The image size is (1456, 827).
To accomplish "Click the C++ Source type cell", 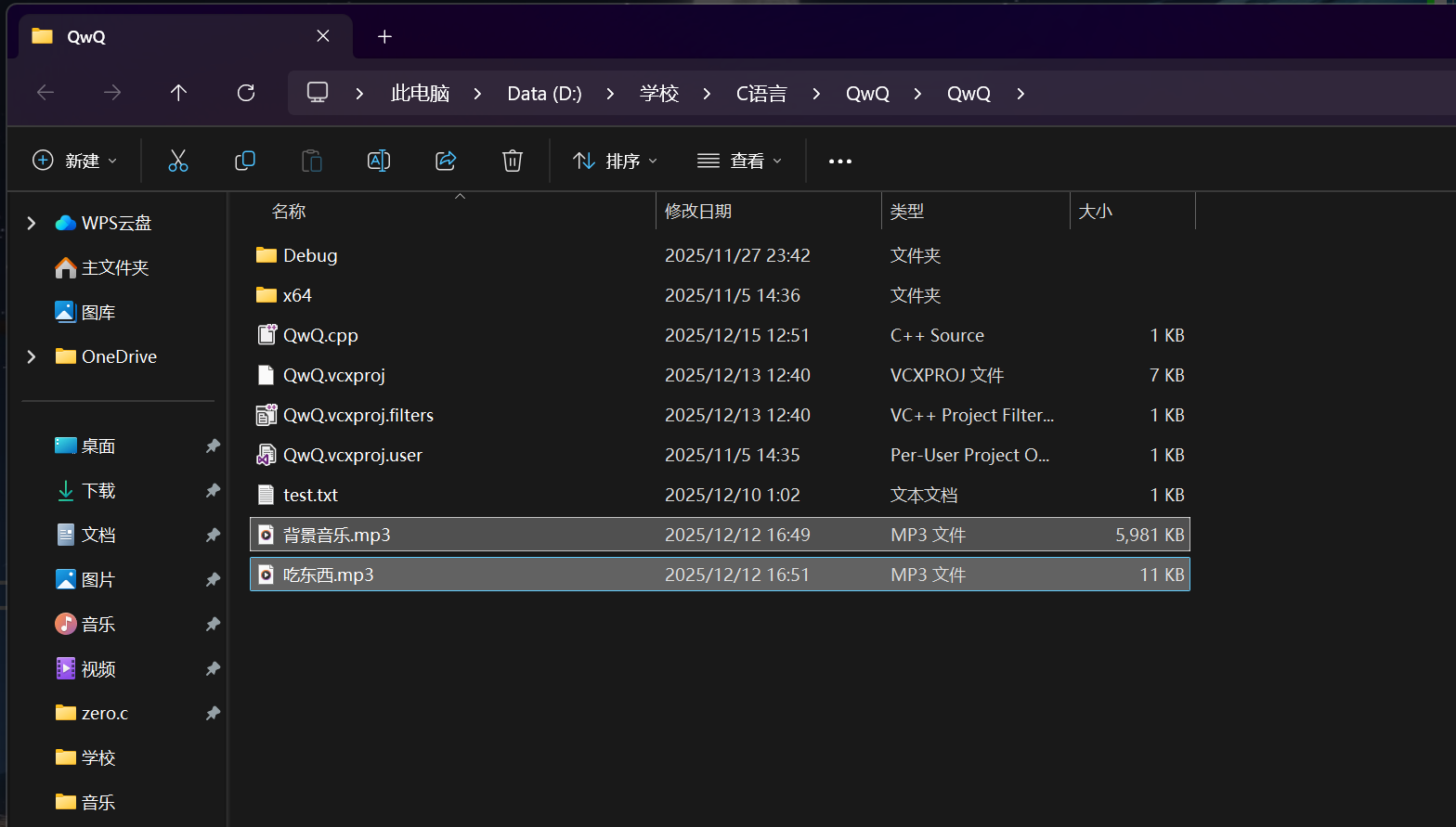I will tap(937, 335).
